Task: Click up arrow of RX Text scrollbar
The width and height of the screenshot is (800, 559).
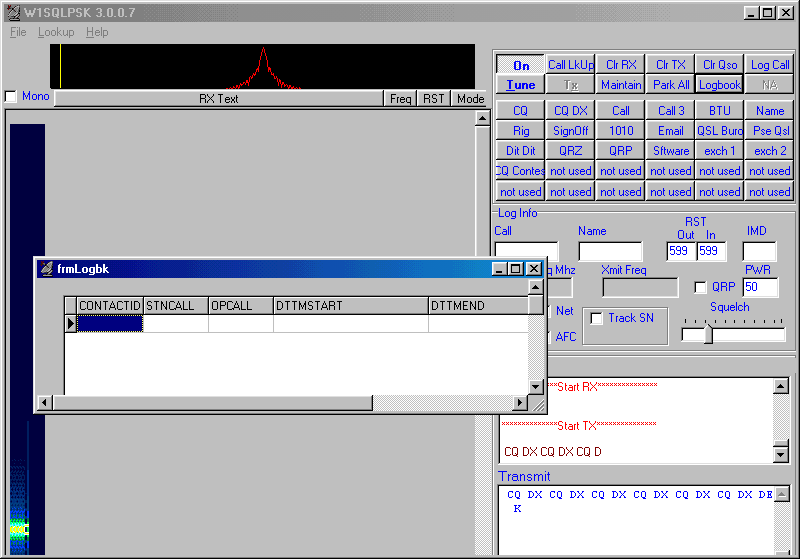Action: pyautogui.click(x=482, y=118)
